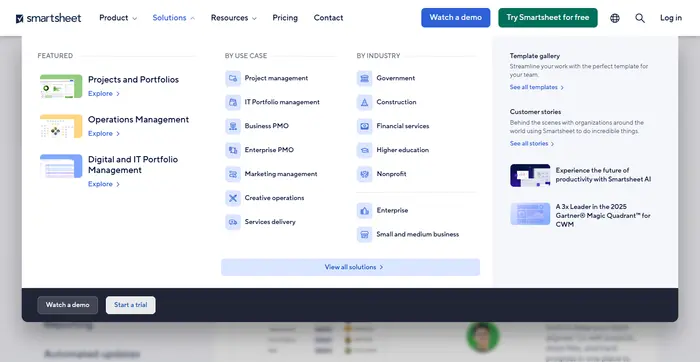Viewport: 700px width, 362px height.
Task: Collapse the Solutions menu
Action: pyautogui.click(x=174, y=18)
